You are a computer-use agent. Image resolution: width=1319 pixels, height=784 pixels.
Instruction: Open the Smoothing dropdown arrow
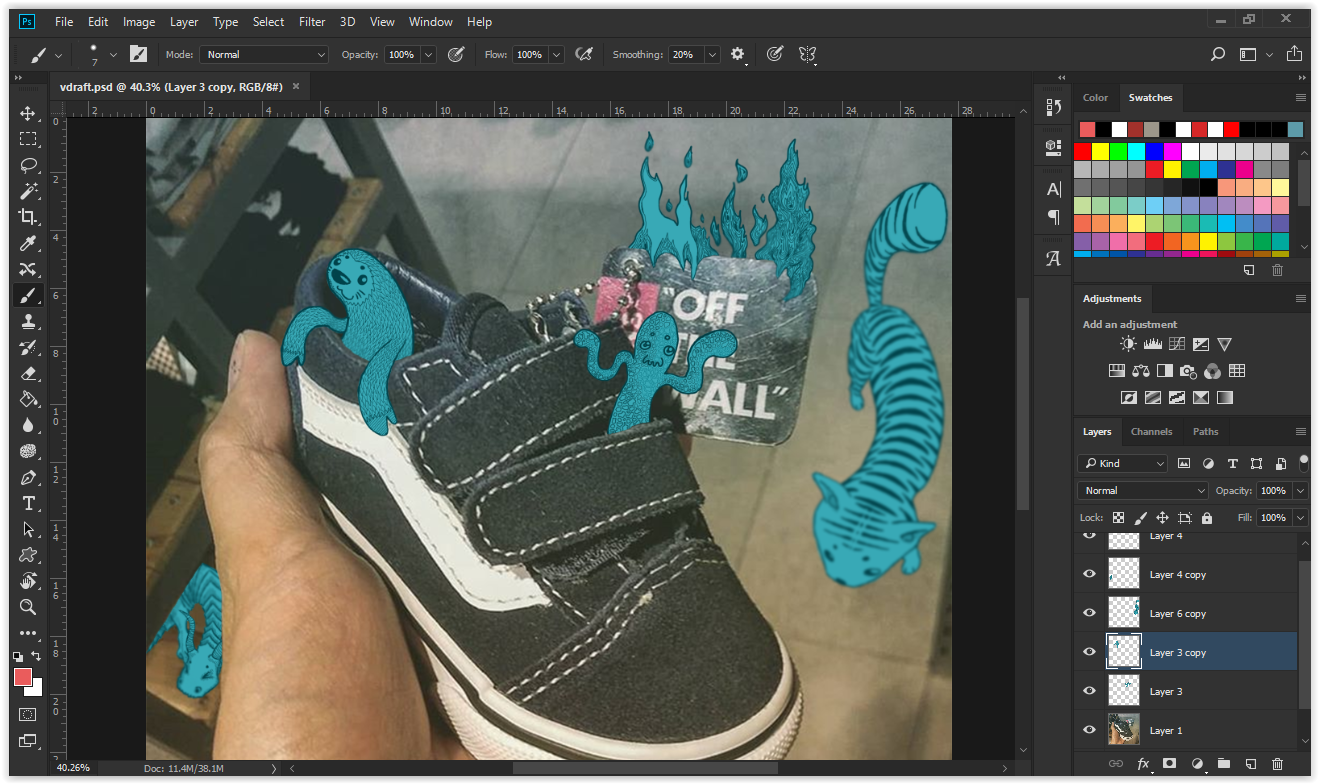pos(712,54)
